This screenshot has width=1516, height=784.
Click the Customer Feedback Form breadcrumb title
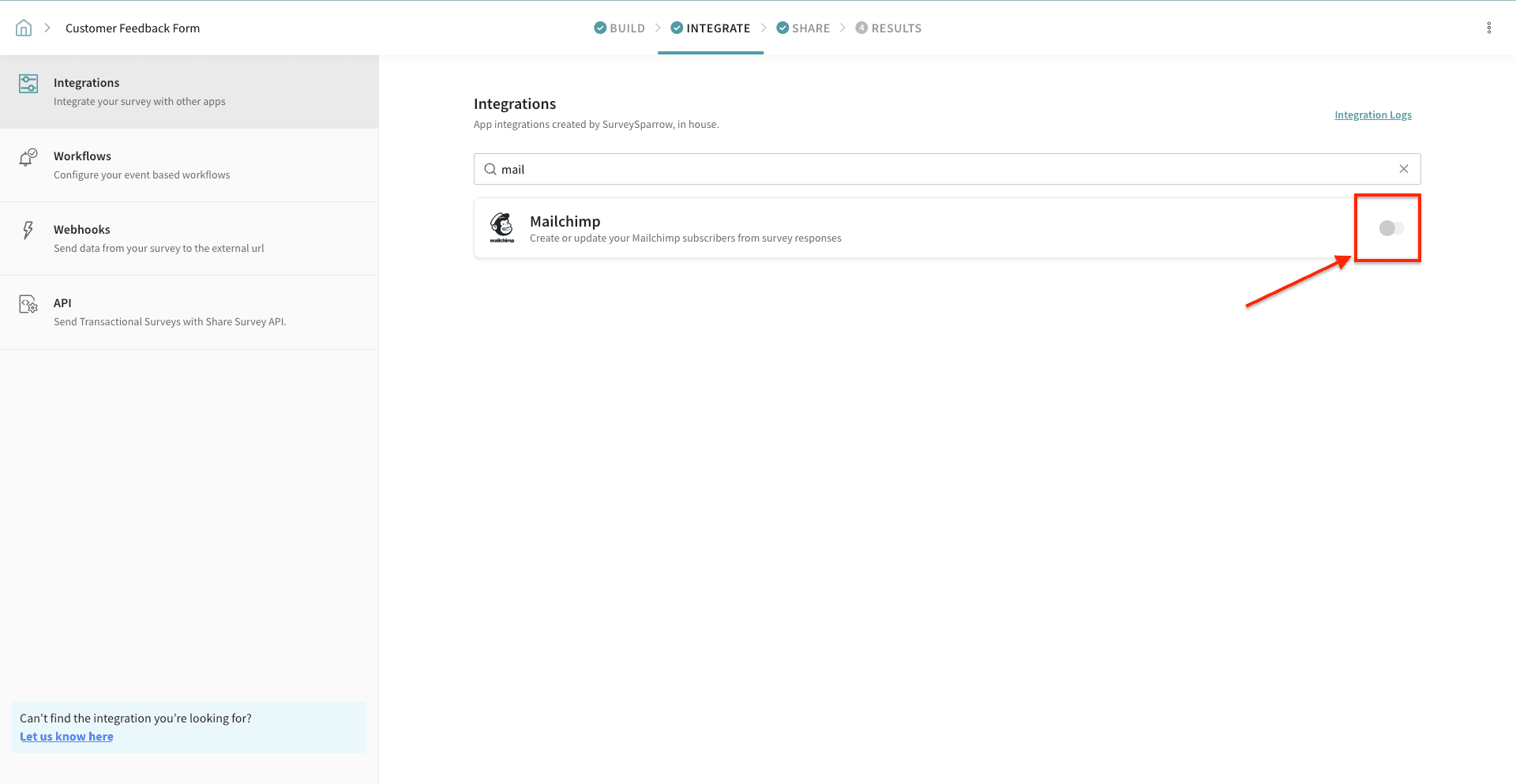pyautogui.click(x=133, y=28)
